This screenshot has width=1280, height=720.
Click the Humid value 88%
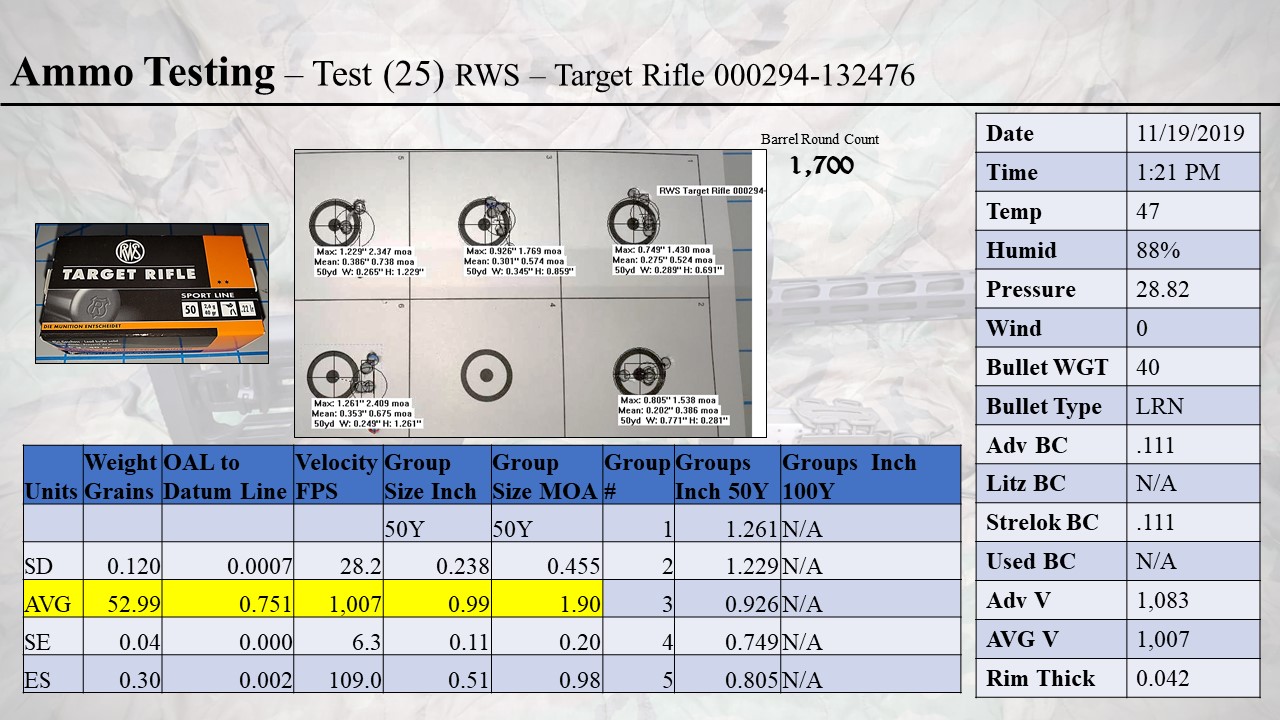[1158, 250]
